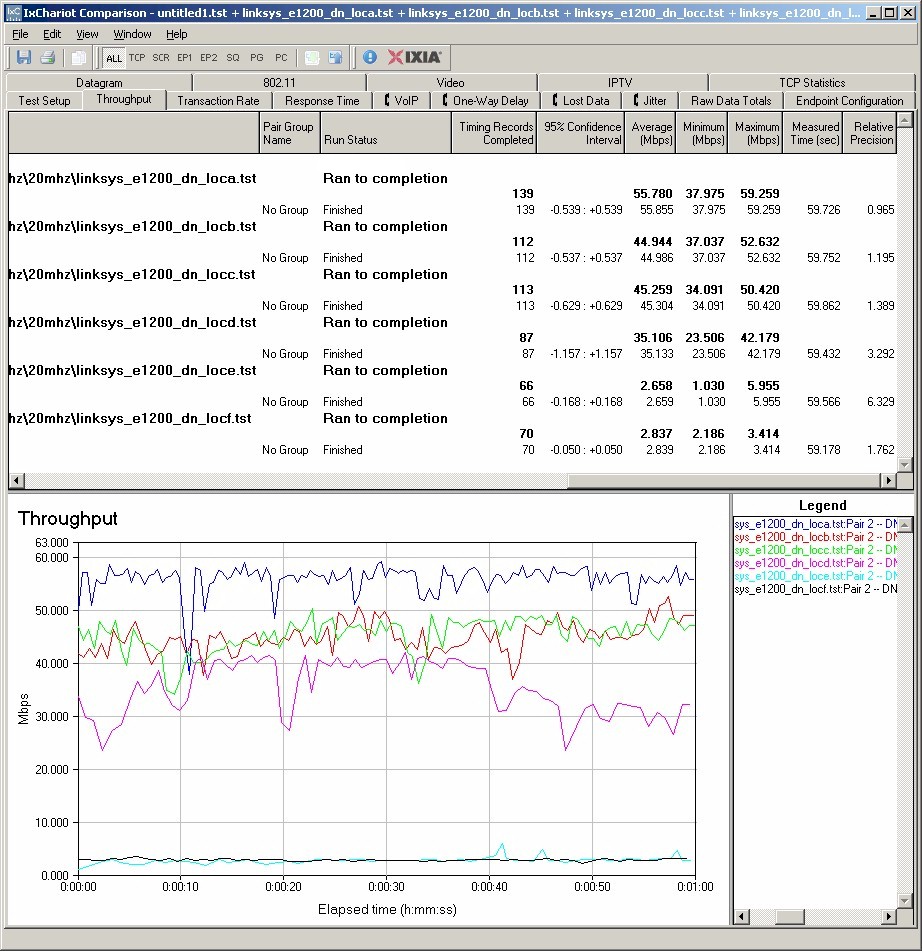Click the Average (Mbps) column header
922x951 pixels.
pyautogui.click(x=651, y=133)
